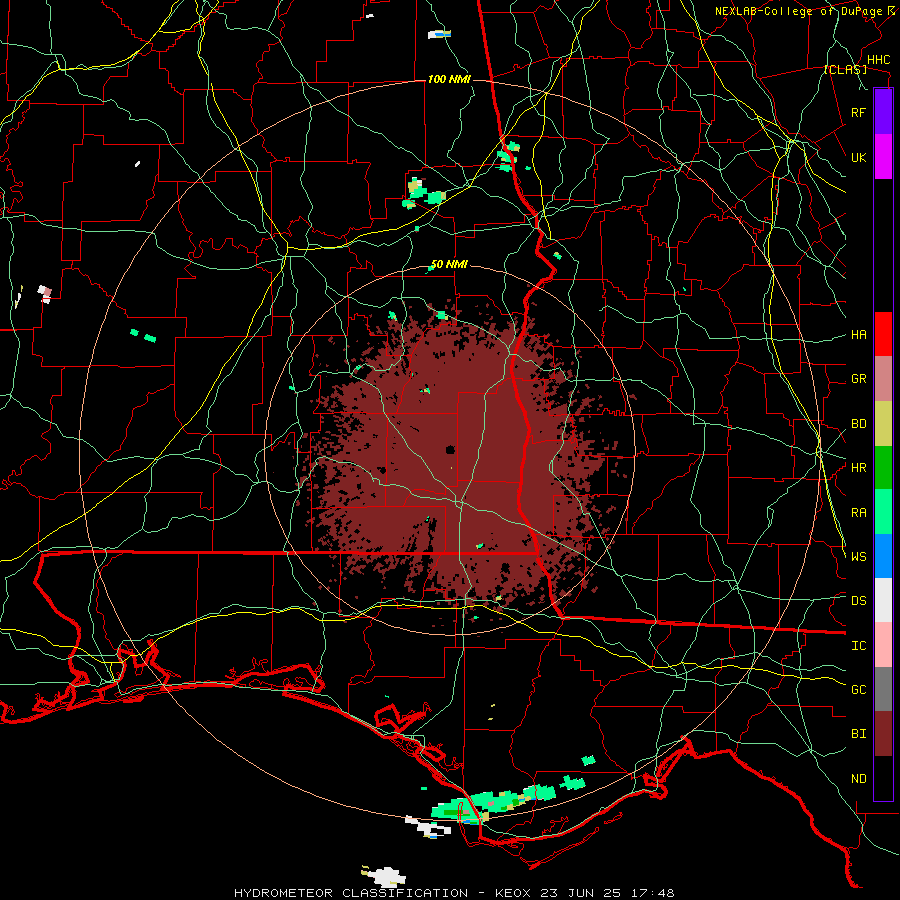
Task: Click the IC legend label
Action: [858, 646]
